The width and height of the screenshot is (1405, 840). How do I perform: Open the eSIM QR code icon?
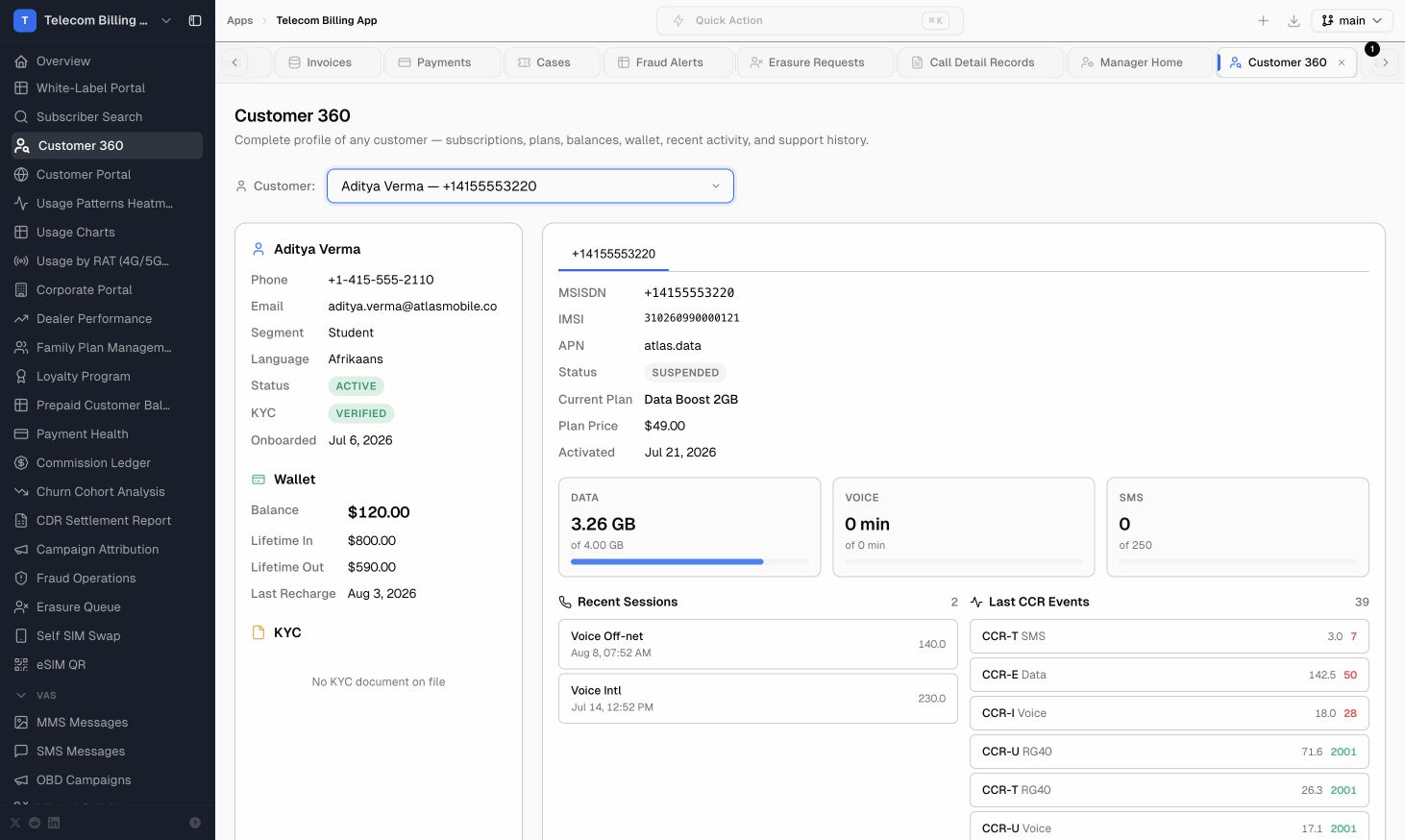[x=21, y=665]
